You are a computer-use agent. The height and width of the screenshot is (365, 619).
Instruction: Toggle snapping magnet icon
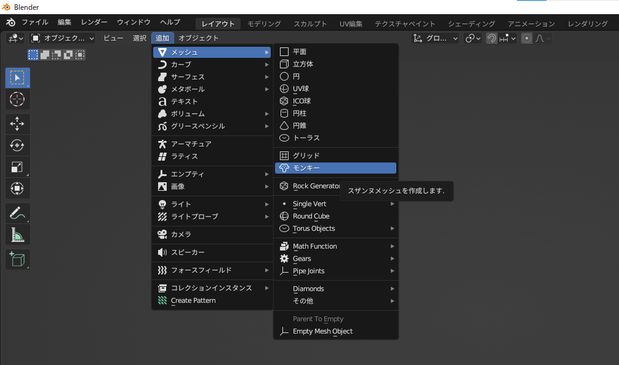pyautogui.click(x=491, y=38)
